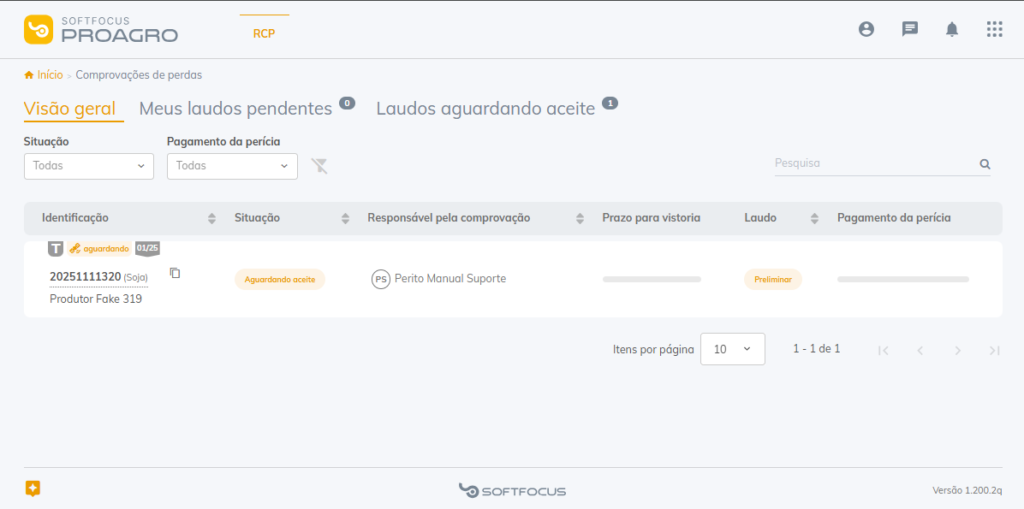Image resolution: width=1024 pixels, height=509 pixels.
Task: Switch to Meus laudos pendentes tab
Action: 235,108
